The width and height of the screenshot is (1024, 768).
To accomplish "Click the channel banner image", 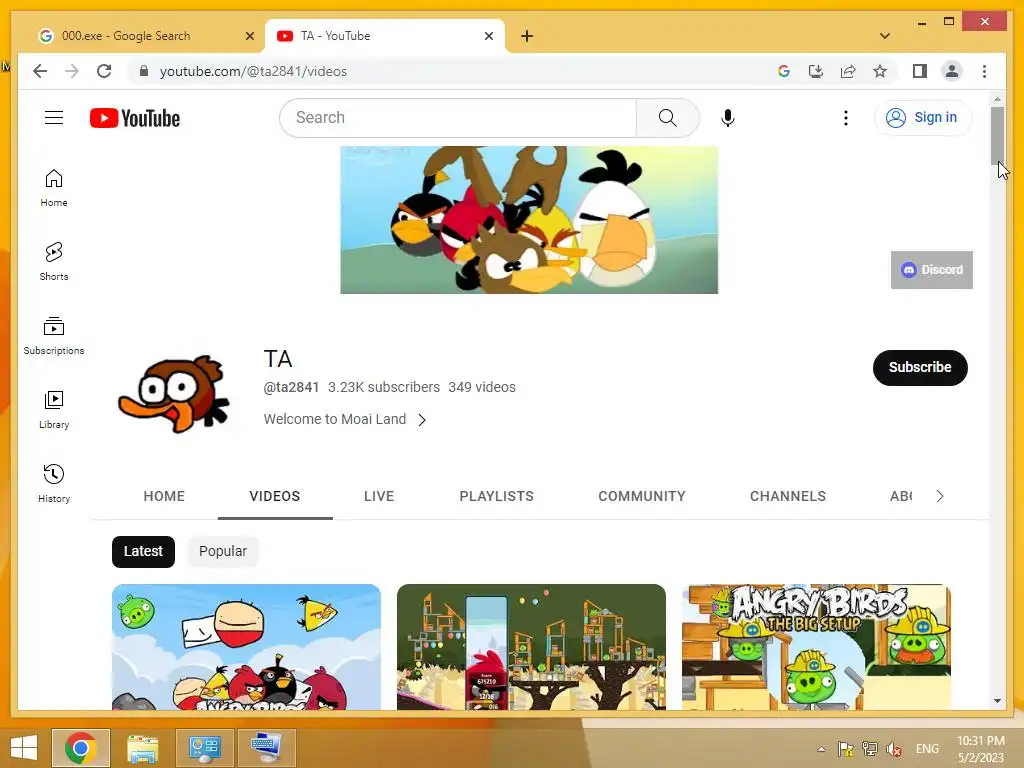I will [x=529, y=219].
